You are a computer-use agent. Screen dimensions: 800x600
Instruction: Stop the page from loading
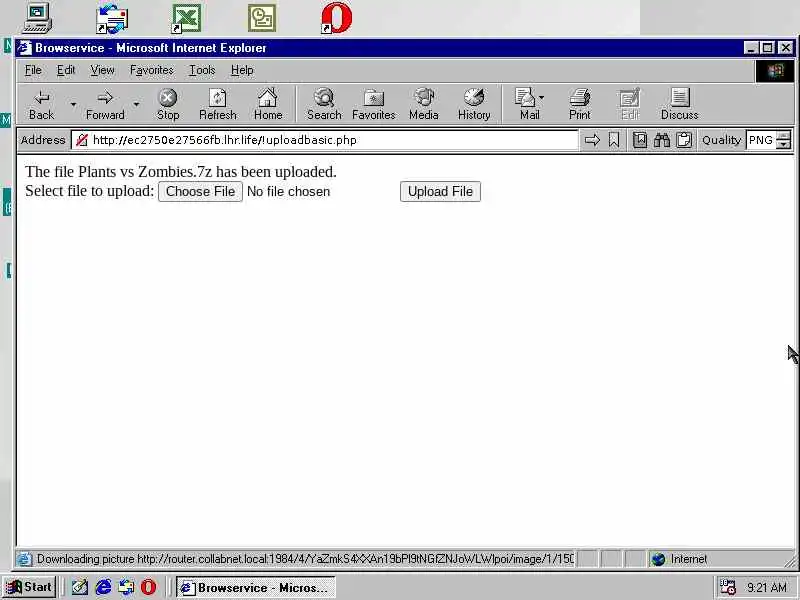point(168,105)
